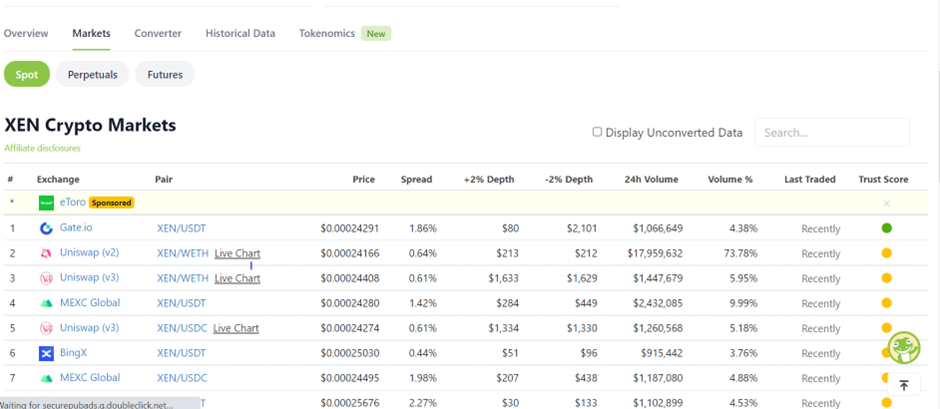Open the BingX exchange link
The width and height of the screenshot is (940, 409).
coord(73,353)
